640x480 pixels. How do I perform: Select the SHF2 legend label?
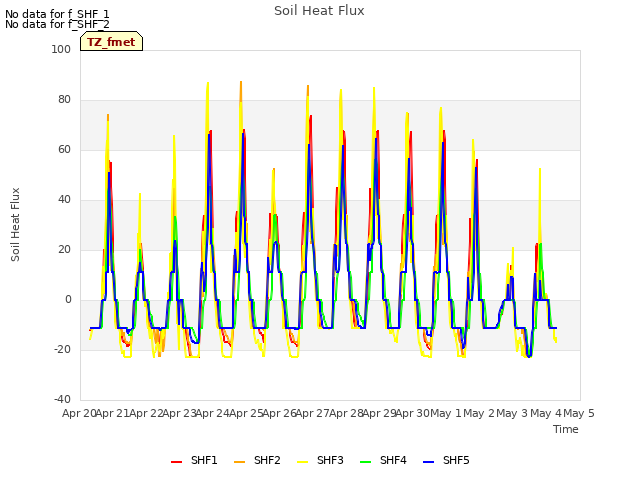(x=267, y=460)
